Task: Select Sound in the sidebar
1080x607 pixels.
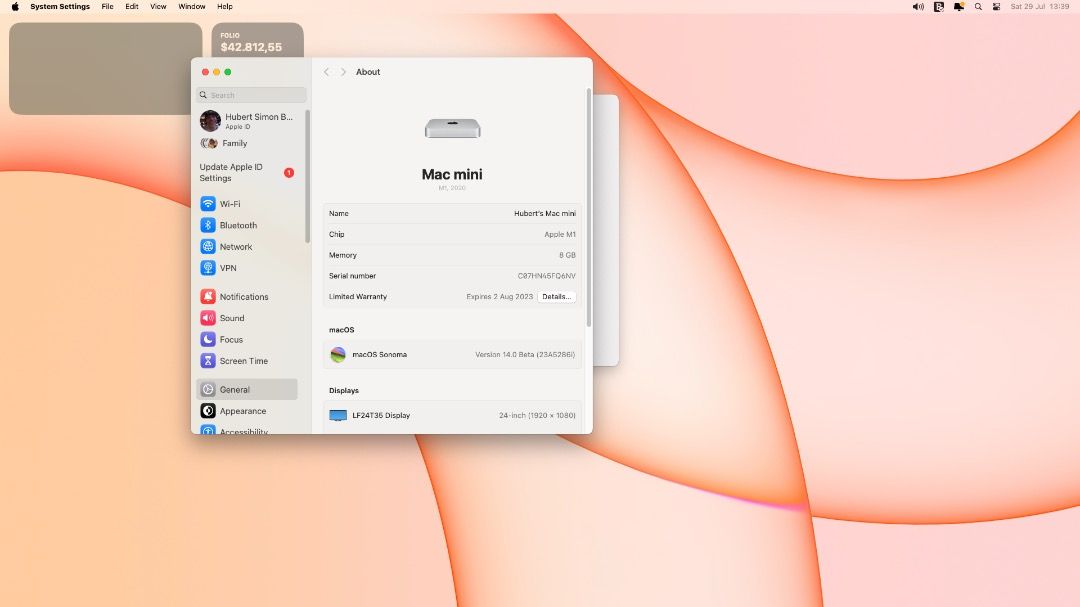Action: pyautogui.click(x=231, y=318)
